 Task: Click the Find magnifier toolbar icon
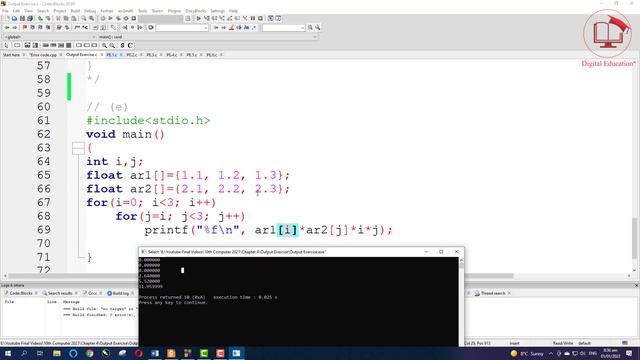point(84,18)
